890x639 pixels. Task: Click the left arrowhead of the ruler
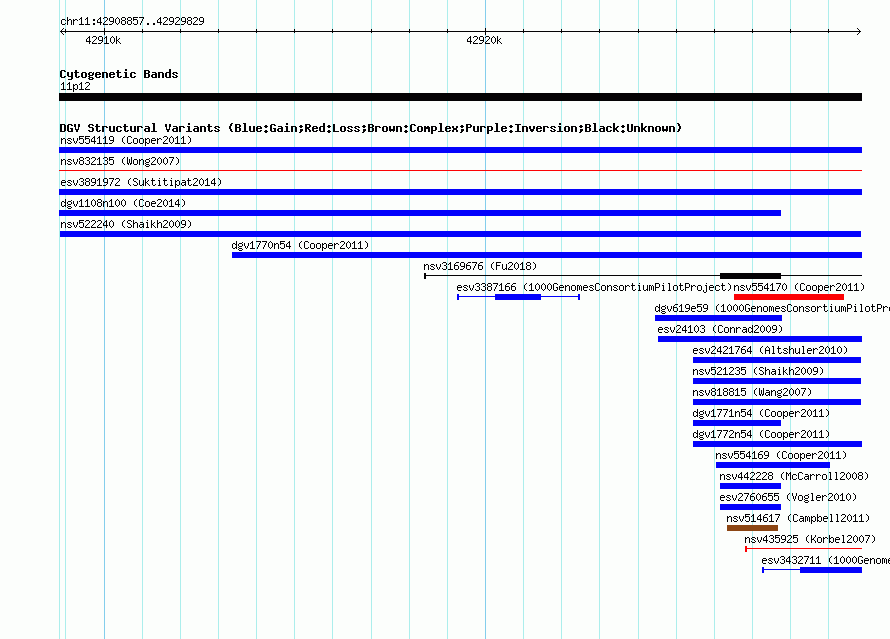point(62,31)
